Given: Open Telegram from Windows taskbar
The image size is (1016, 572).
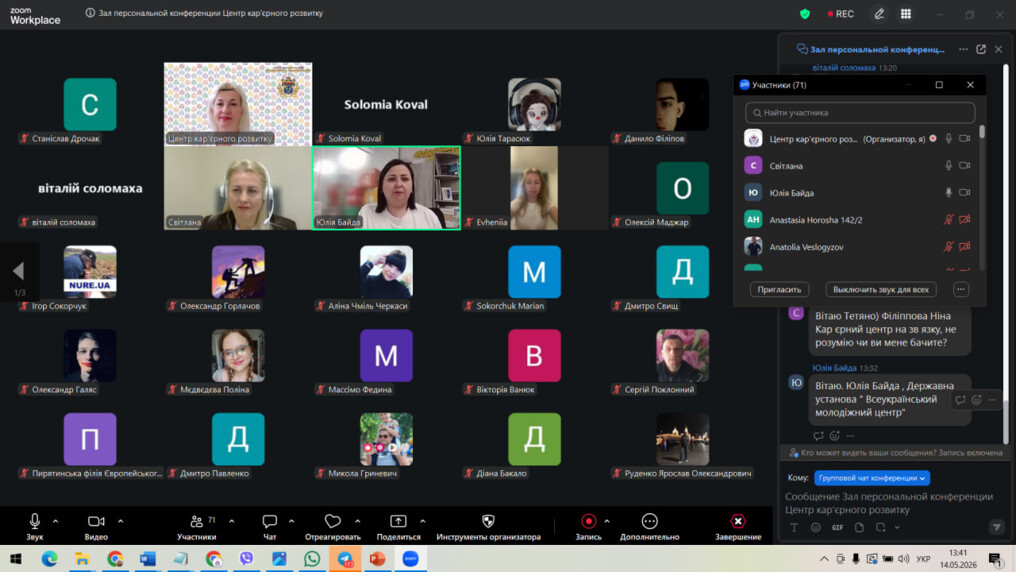Looking at the screenshot, I should tap(345, 559).
